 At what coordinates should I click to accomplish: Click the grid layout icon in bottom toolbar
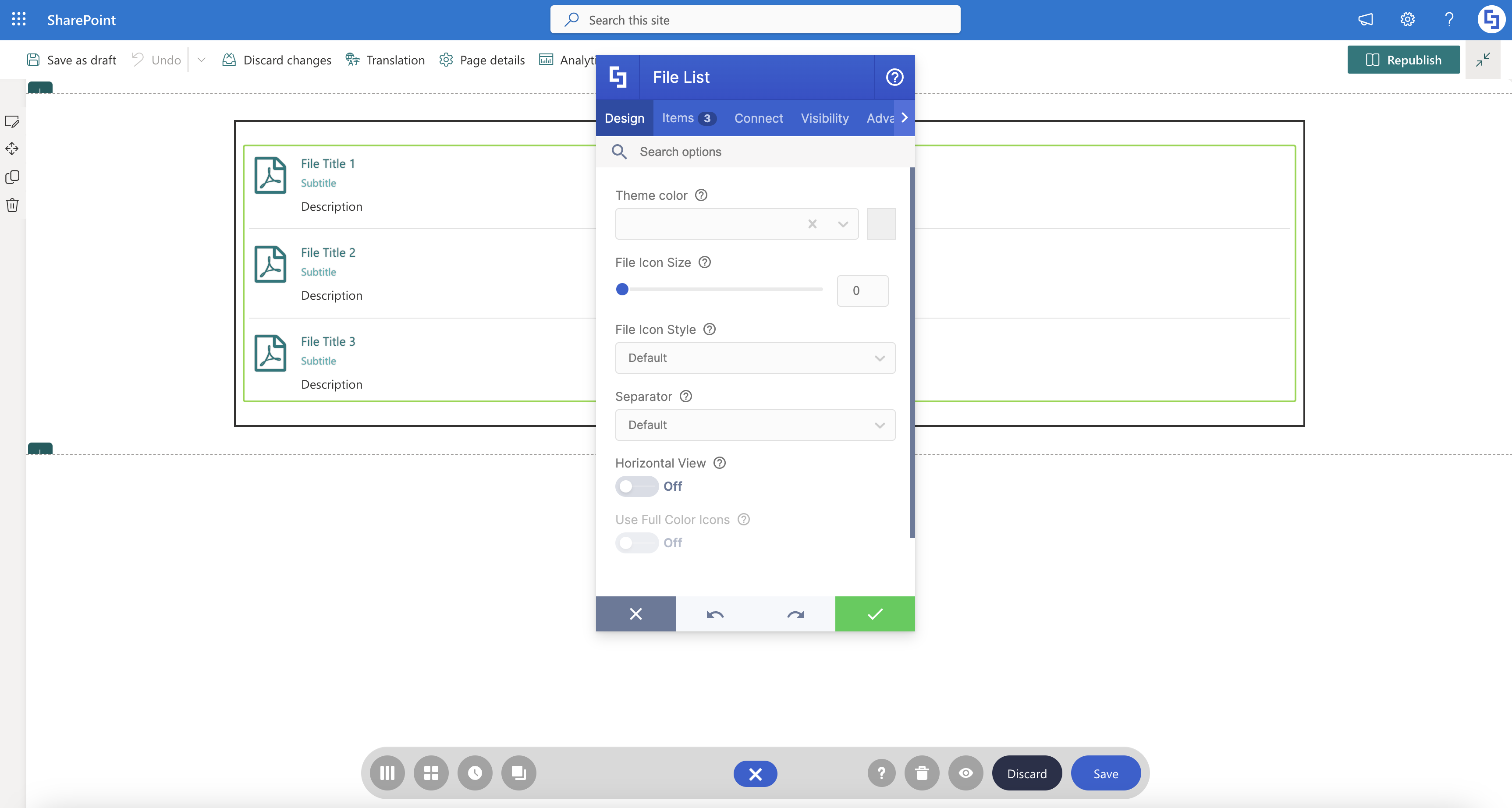(431, 773)
